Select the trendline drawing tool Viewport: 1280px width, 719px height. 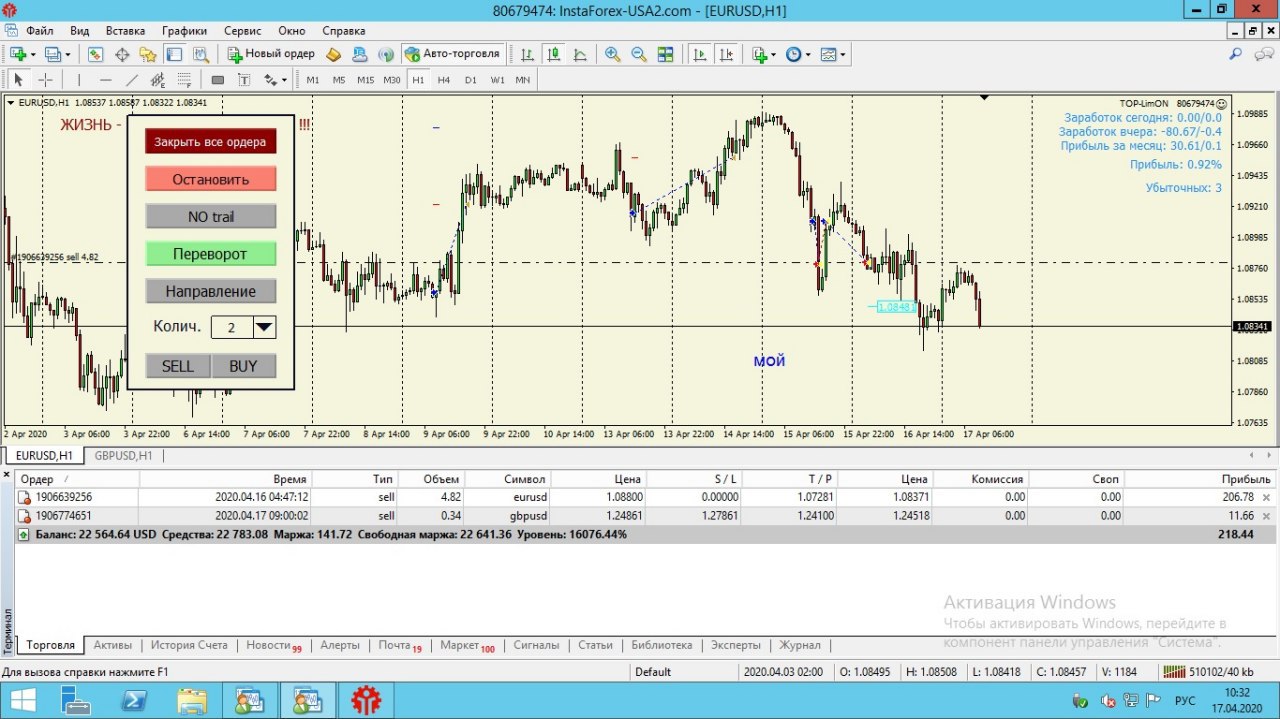[x=132, y=80]
